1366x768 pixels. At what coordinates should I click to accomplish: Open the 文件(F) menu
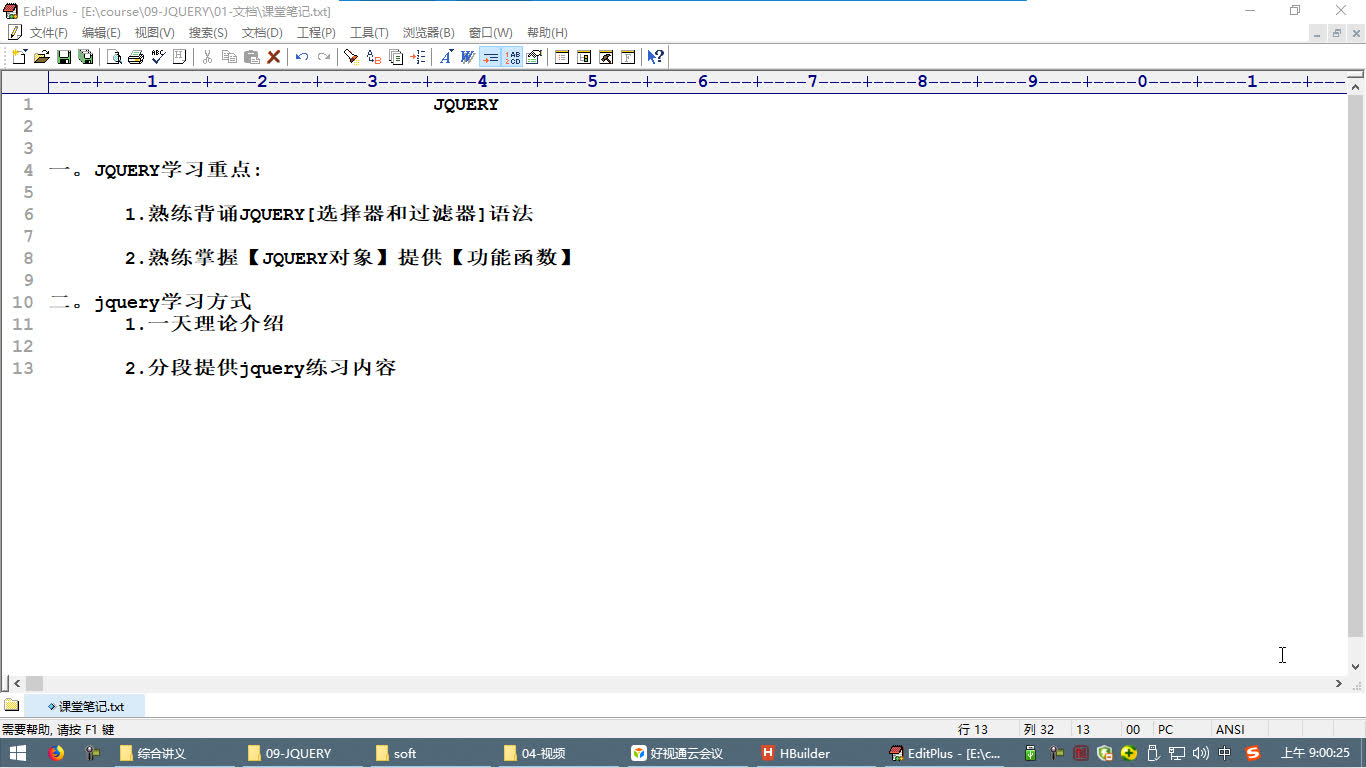coord(48,33)
